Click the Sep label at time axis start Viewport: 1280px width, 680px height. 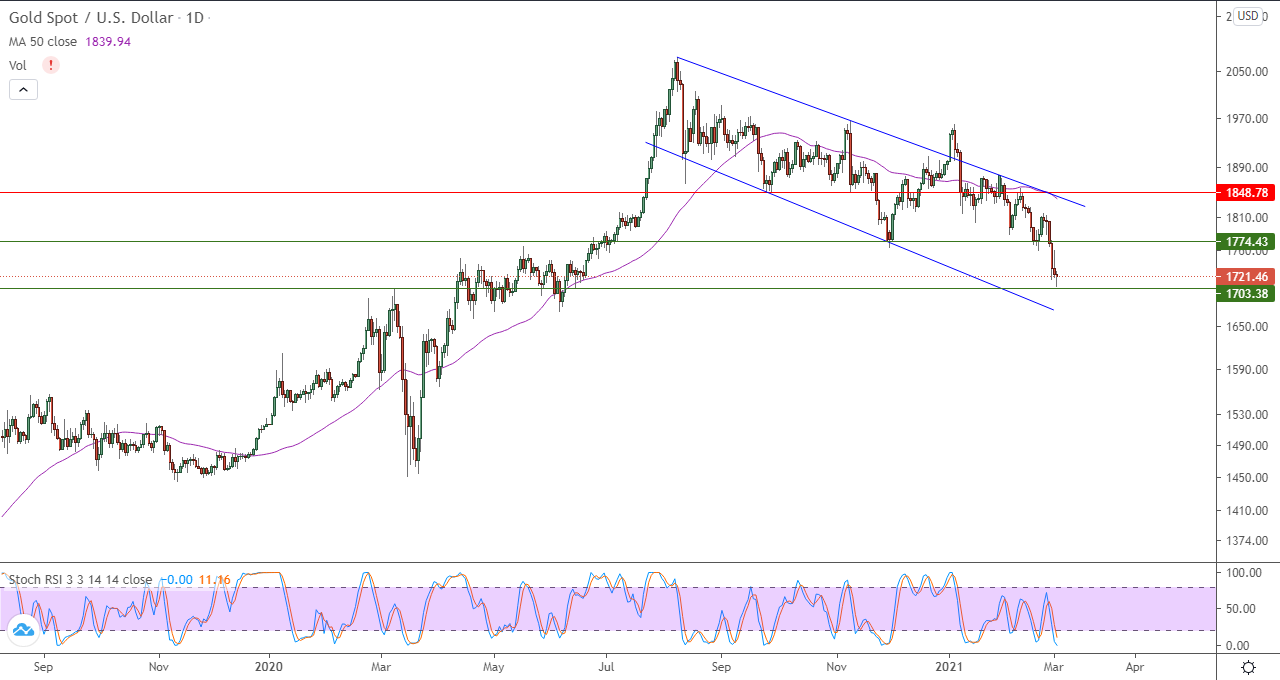(43, 665)
